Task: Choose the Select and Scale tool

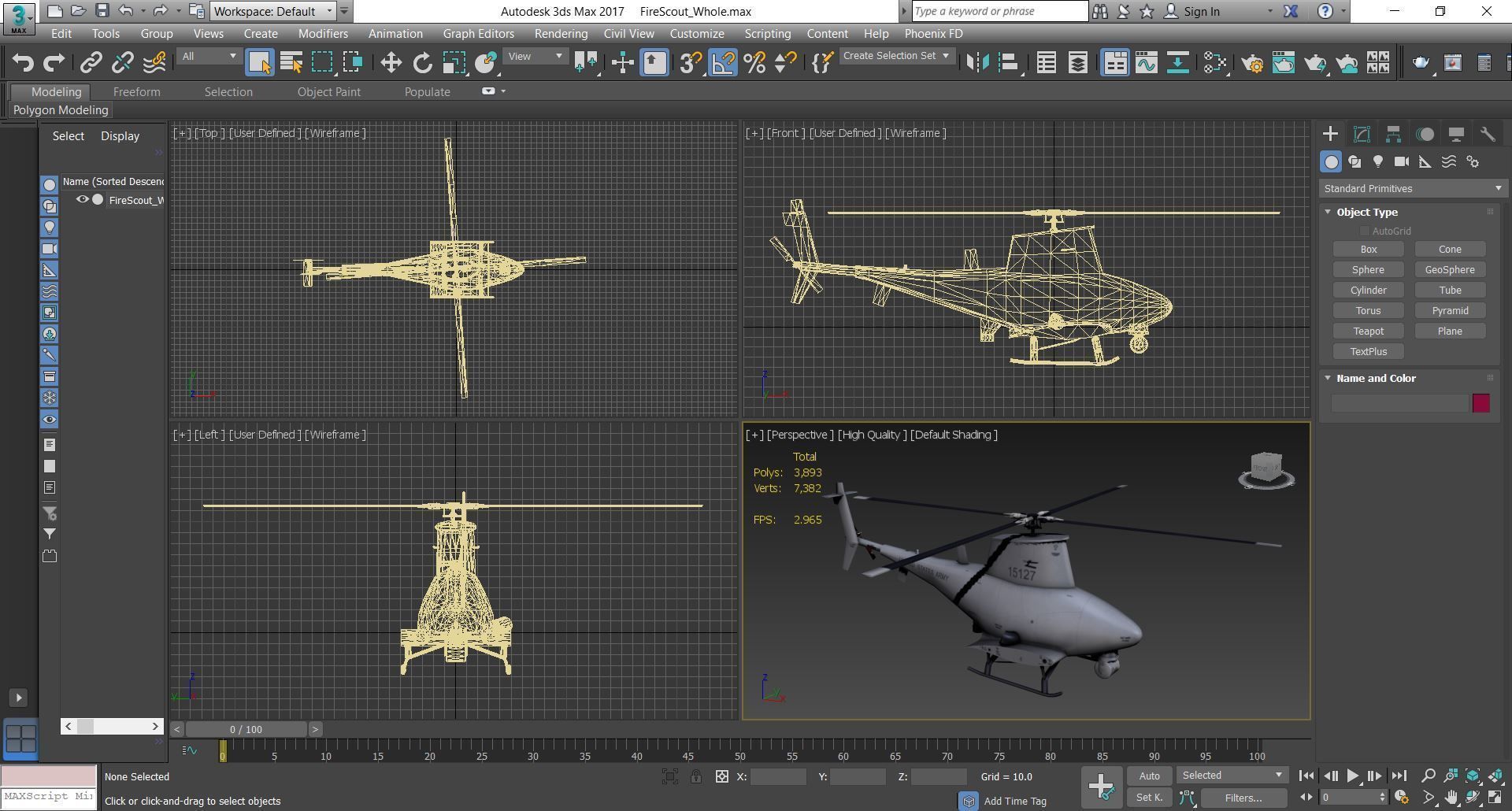Action: tap(454, 62)
